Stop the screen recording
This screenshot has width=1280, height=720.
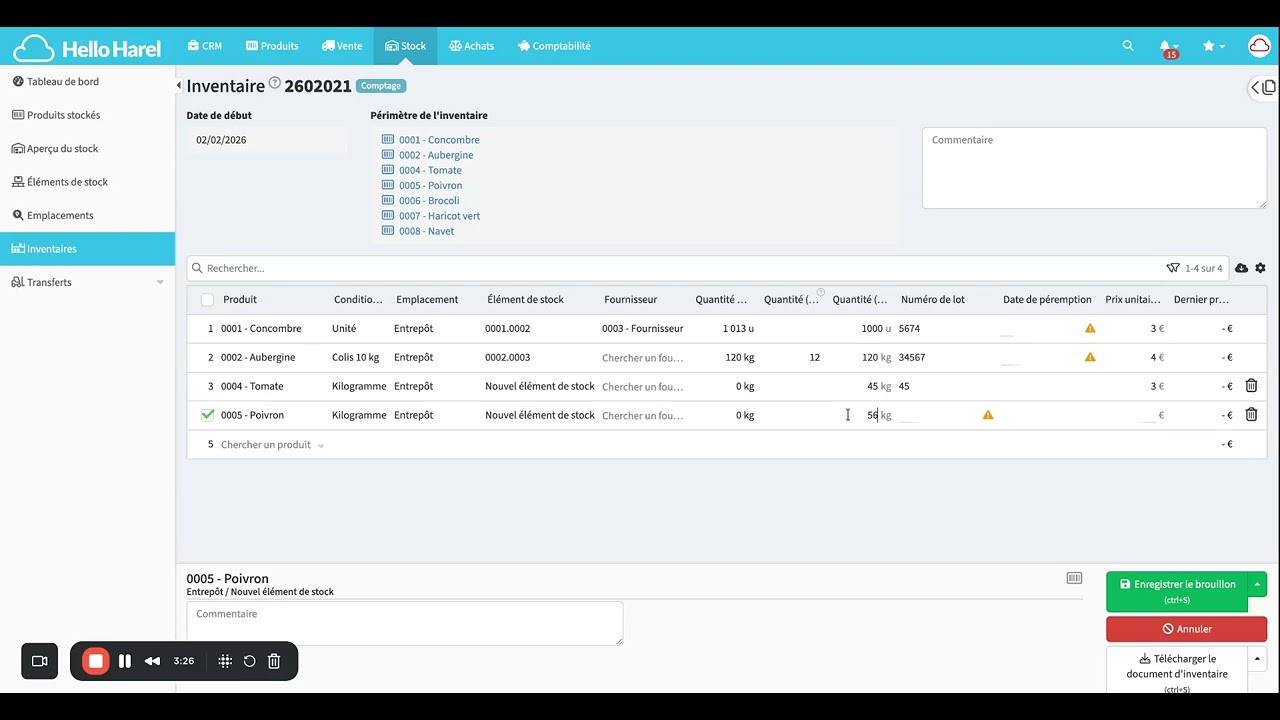[x=95, y=661]
